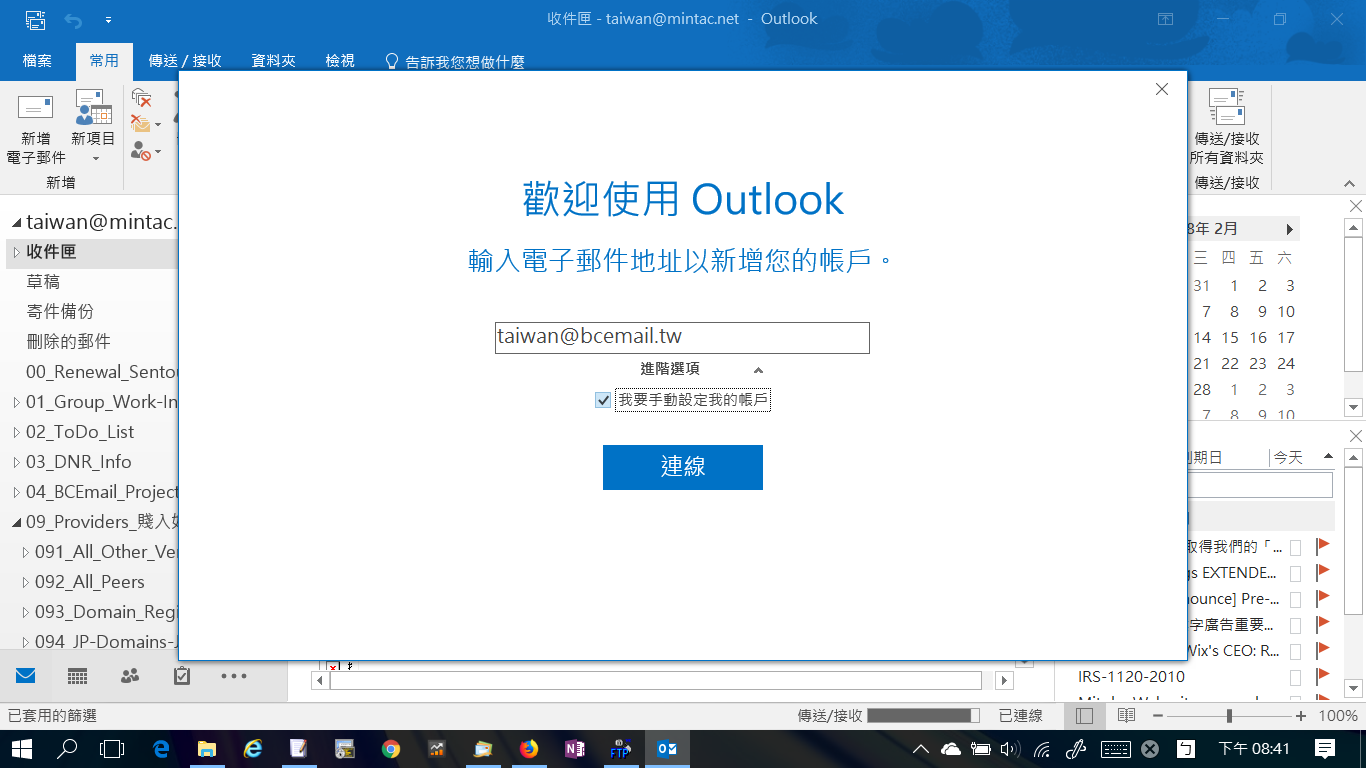Open the 檔案 (File) menu tab
This screenshot has width=1366, height=768.
point(37,61)
